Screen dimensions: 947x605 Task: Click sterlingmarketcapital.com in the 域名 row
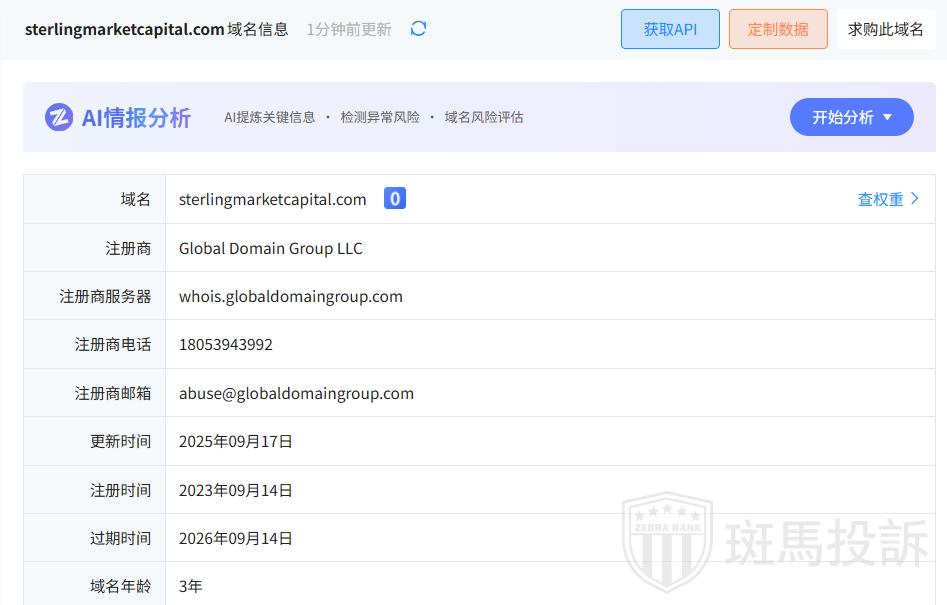tap(272, 199)
